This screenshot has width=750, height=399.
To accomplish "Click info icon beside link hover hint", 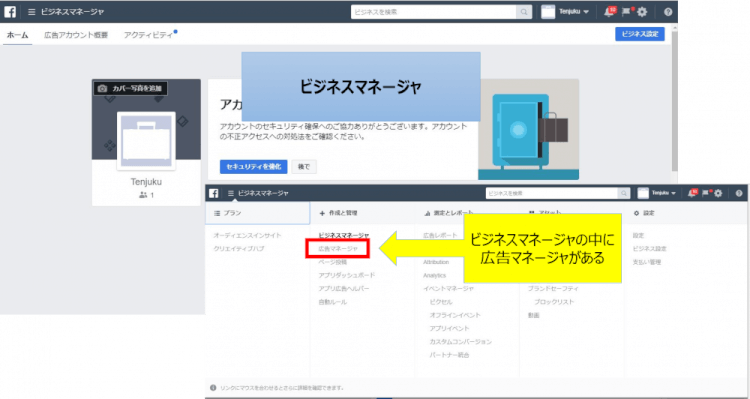I will click(x=213, y=388).
